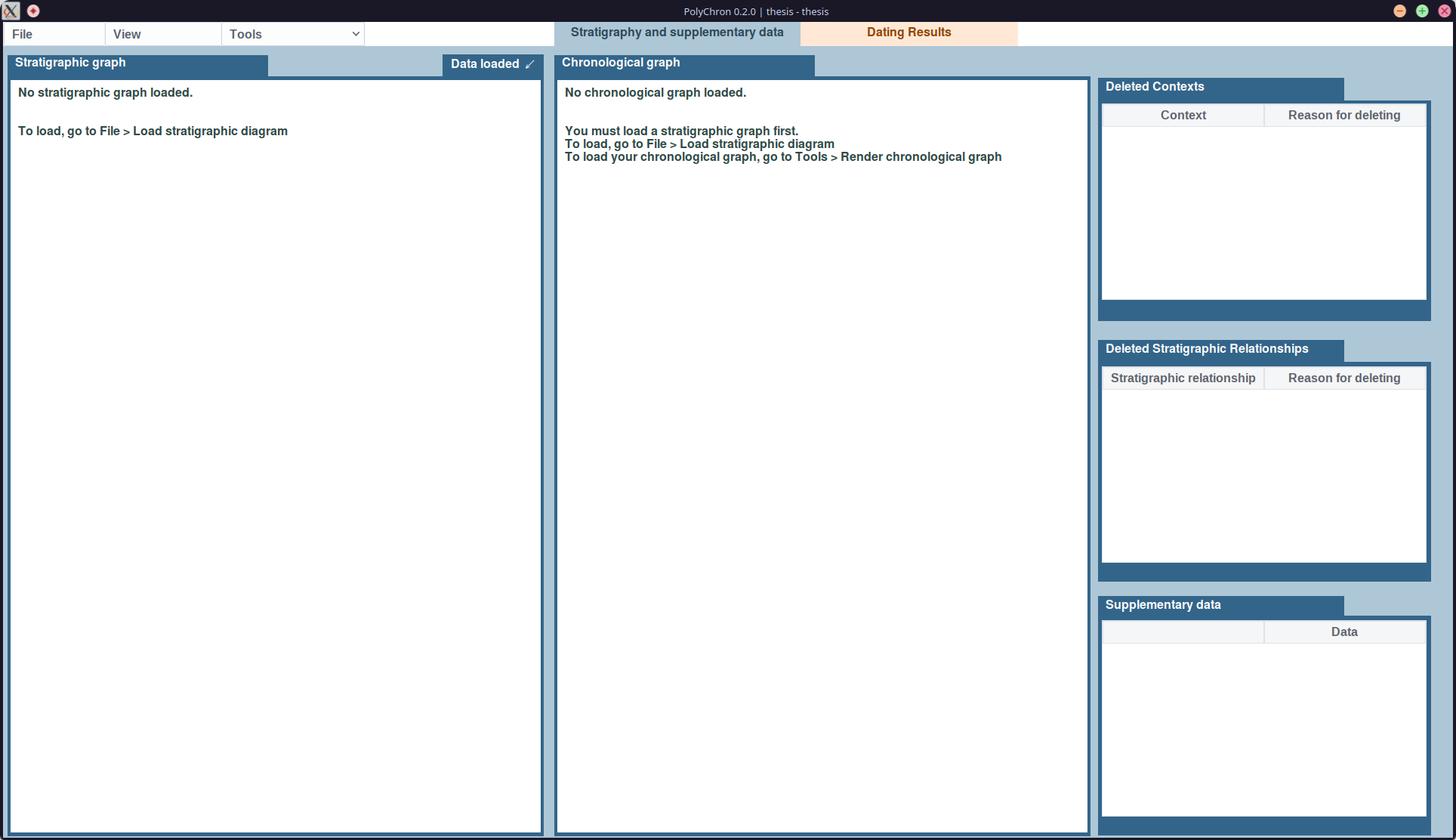Open the View menu
Screen dimensions: 1456x840
163,34
